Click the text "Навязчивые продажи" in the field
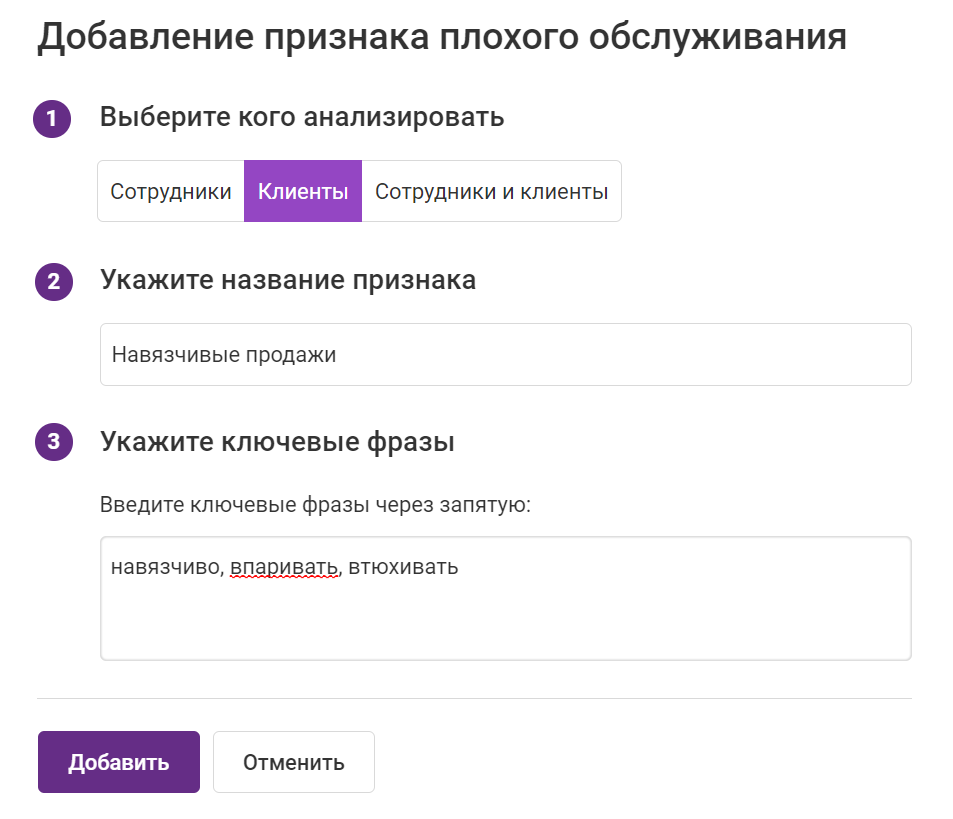Screen dimensions: 953x819 pyautogui.click(x=223, y=354)
